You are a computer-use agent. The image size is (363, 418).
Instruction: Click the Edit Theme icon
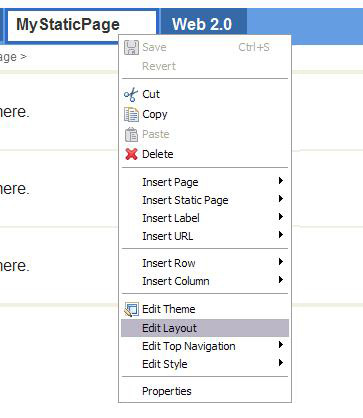point(131,309)
